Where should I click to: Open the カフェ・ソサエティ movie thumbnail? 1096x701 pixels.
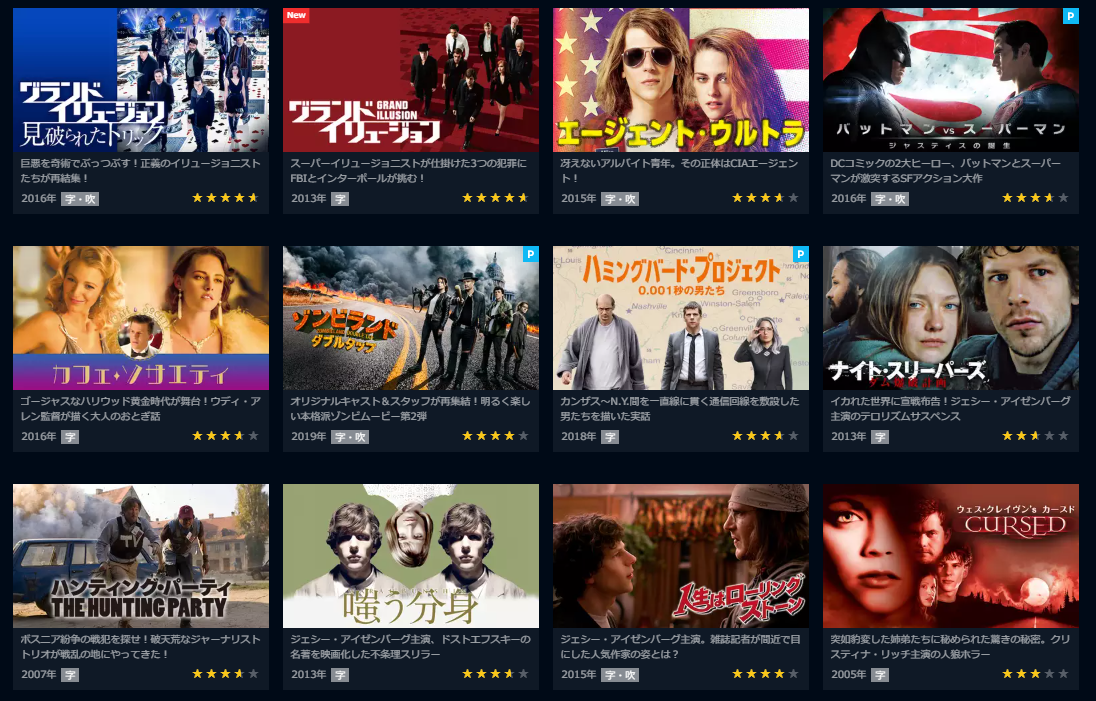coord(140,317)
